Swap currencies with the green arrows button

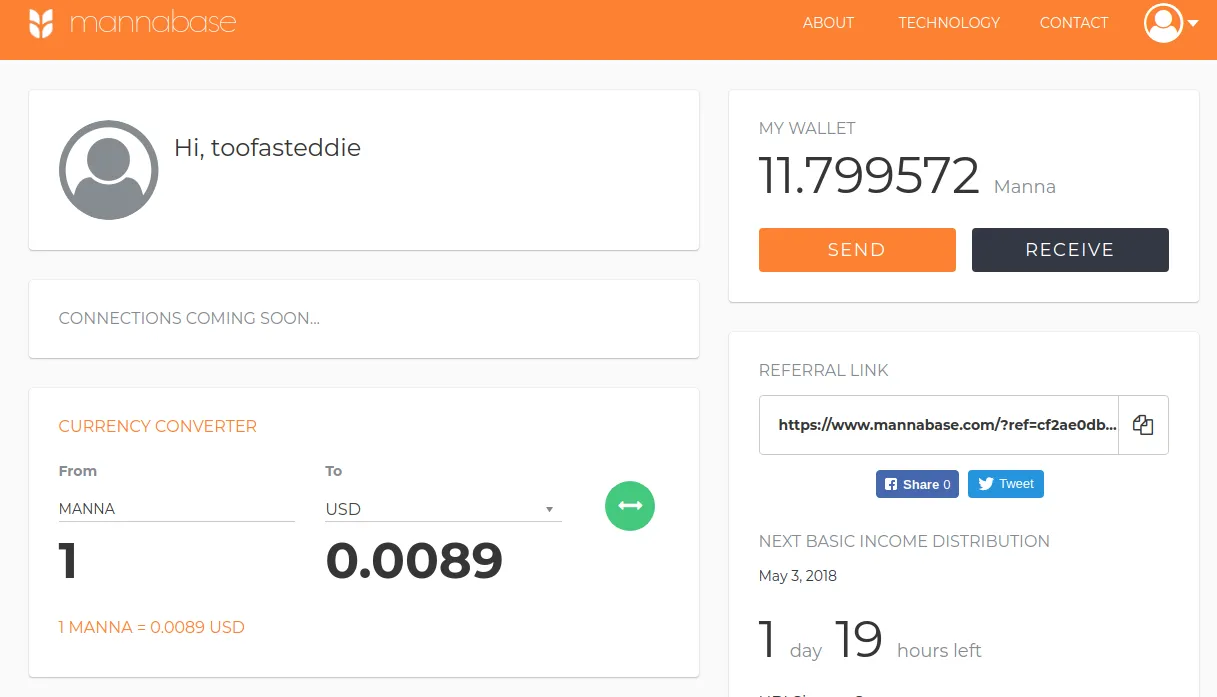tap(630, 506)
